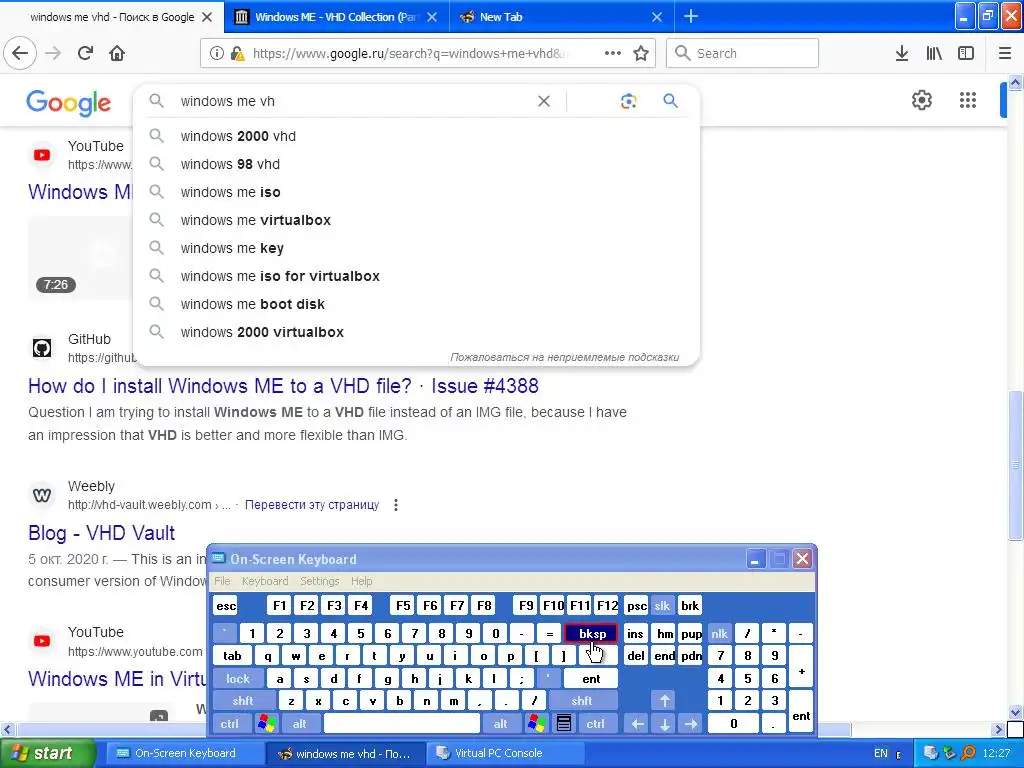
Task: Select suggestion 'windows 98 vhd'
Action: [x=416, y=164]
